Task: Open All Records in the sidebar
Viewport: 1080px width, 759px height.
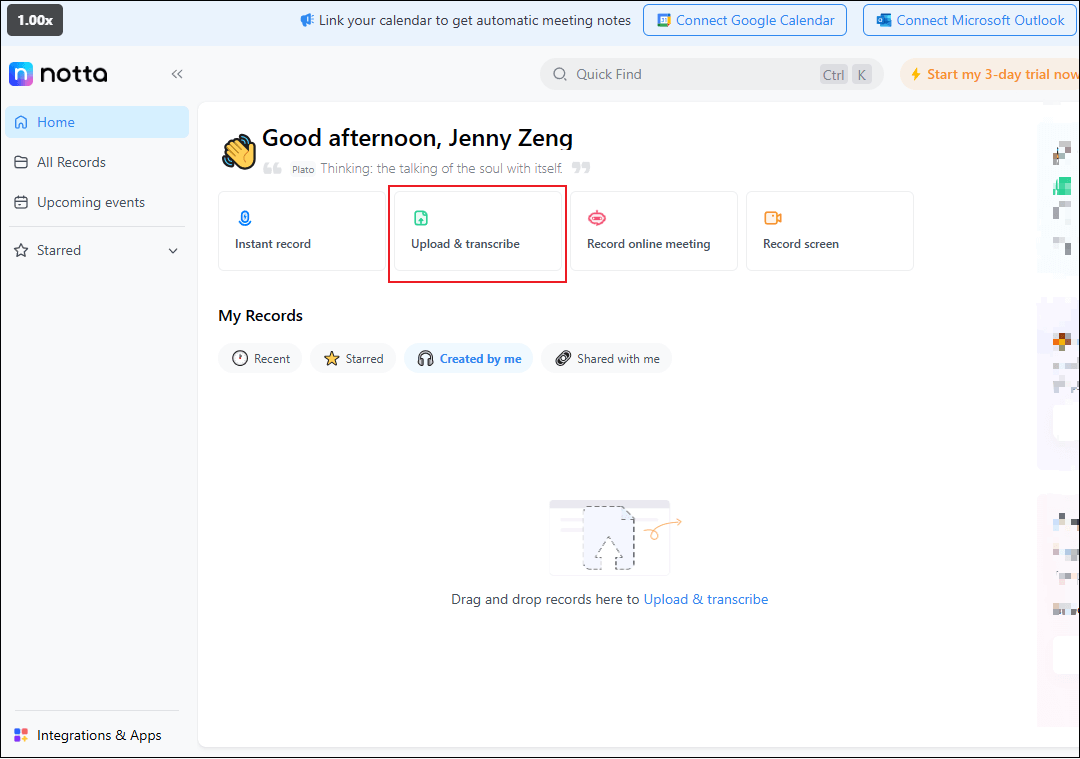Action: 97,162
